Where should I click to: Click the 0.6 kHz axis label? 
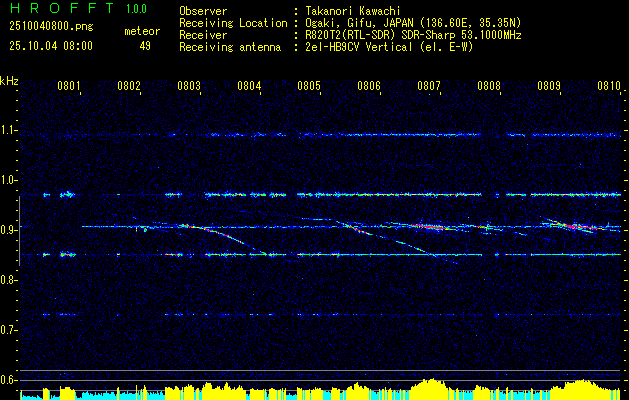[8, 380]
